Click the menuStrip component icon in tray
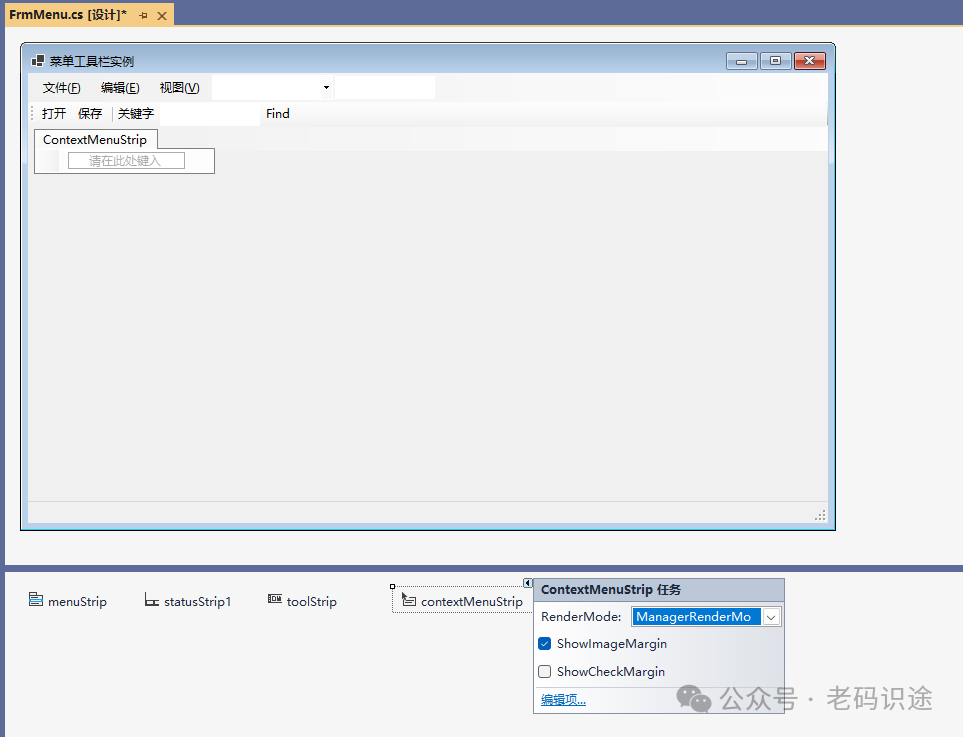Image resolution: width=963 pixels, height=737 pixels. pos(36,599)
